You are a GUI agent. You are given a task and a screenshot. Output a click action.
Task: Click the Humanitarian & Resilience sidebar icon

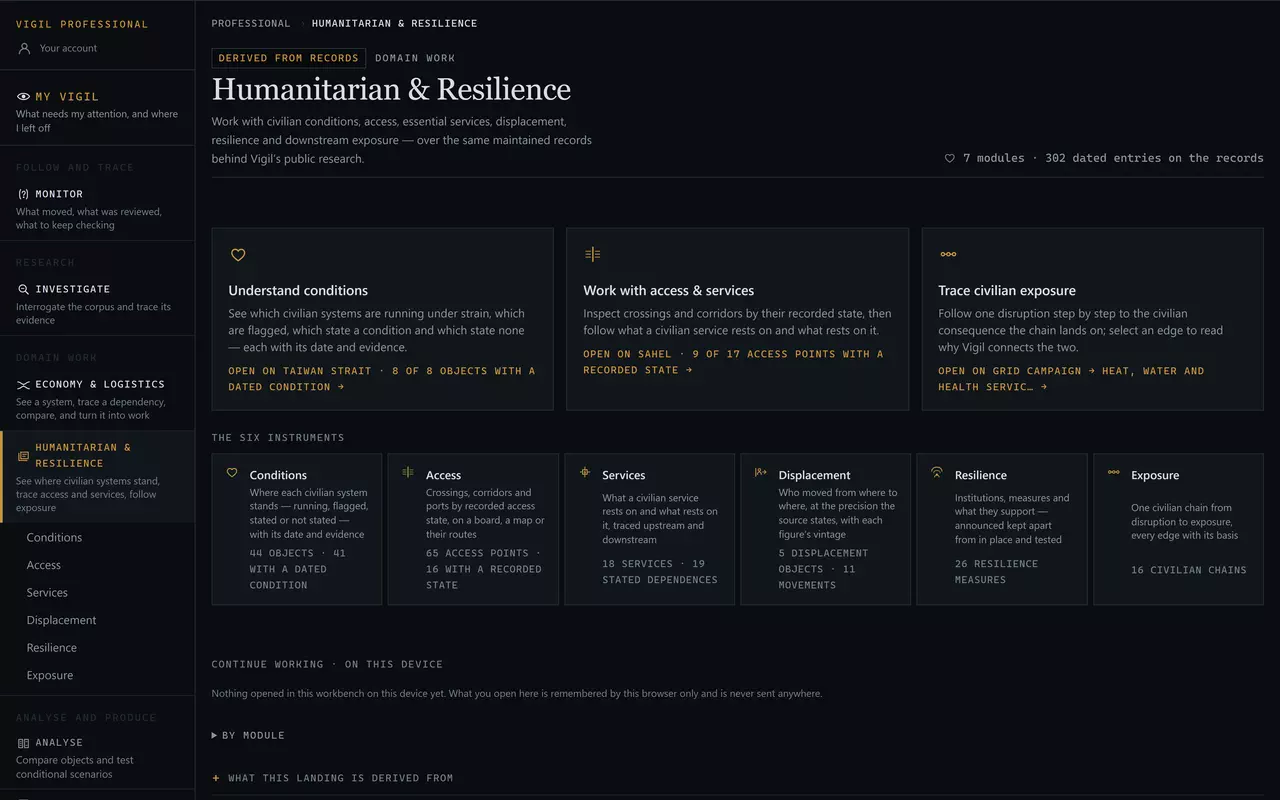(23, 456)
